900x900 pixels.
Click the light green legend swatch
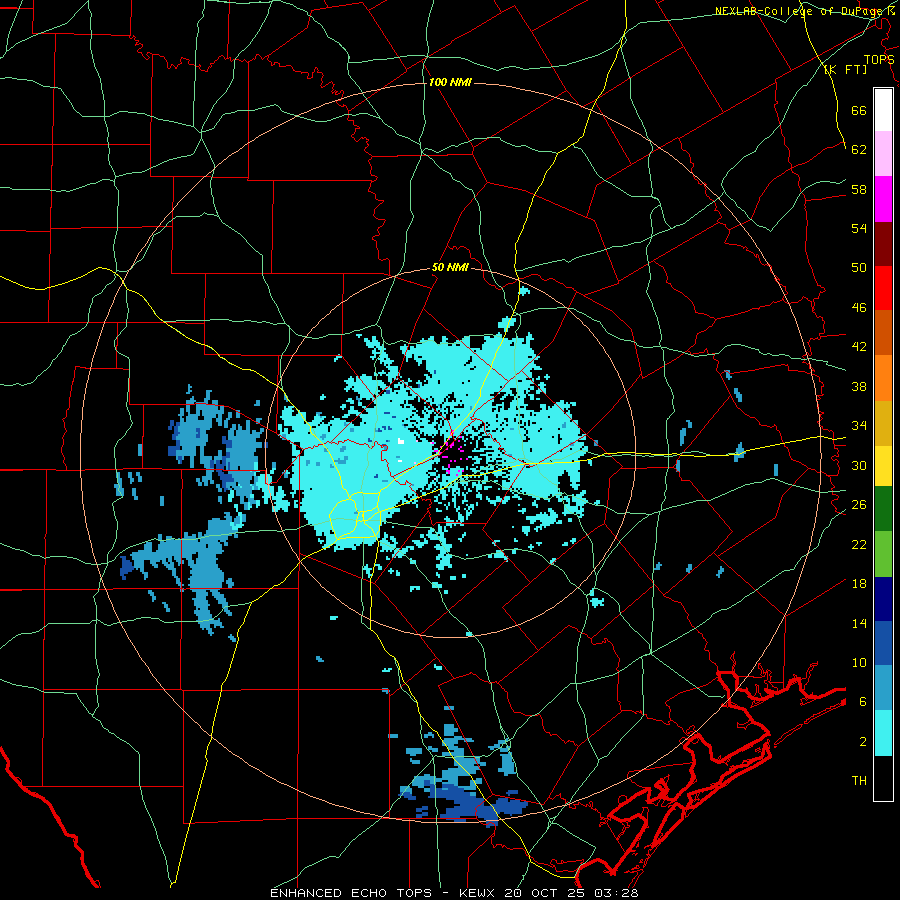coord(883,554)
